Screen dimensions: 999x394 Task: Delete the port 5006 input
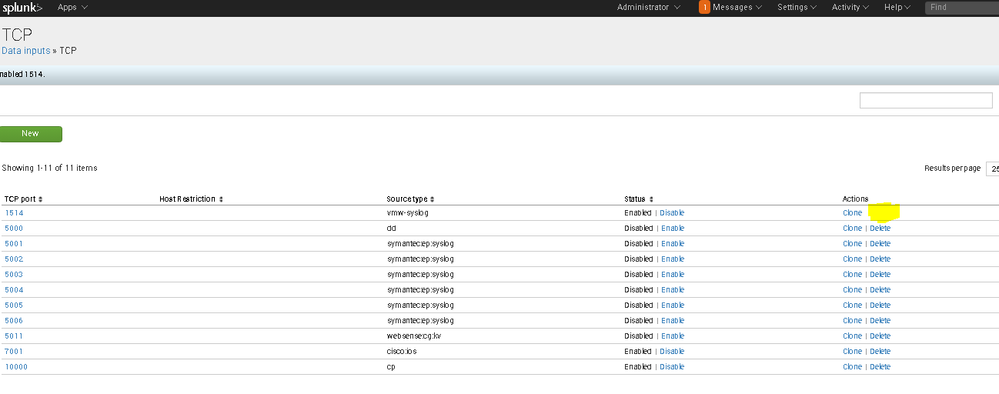click(880, 320)
